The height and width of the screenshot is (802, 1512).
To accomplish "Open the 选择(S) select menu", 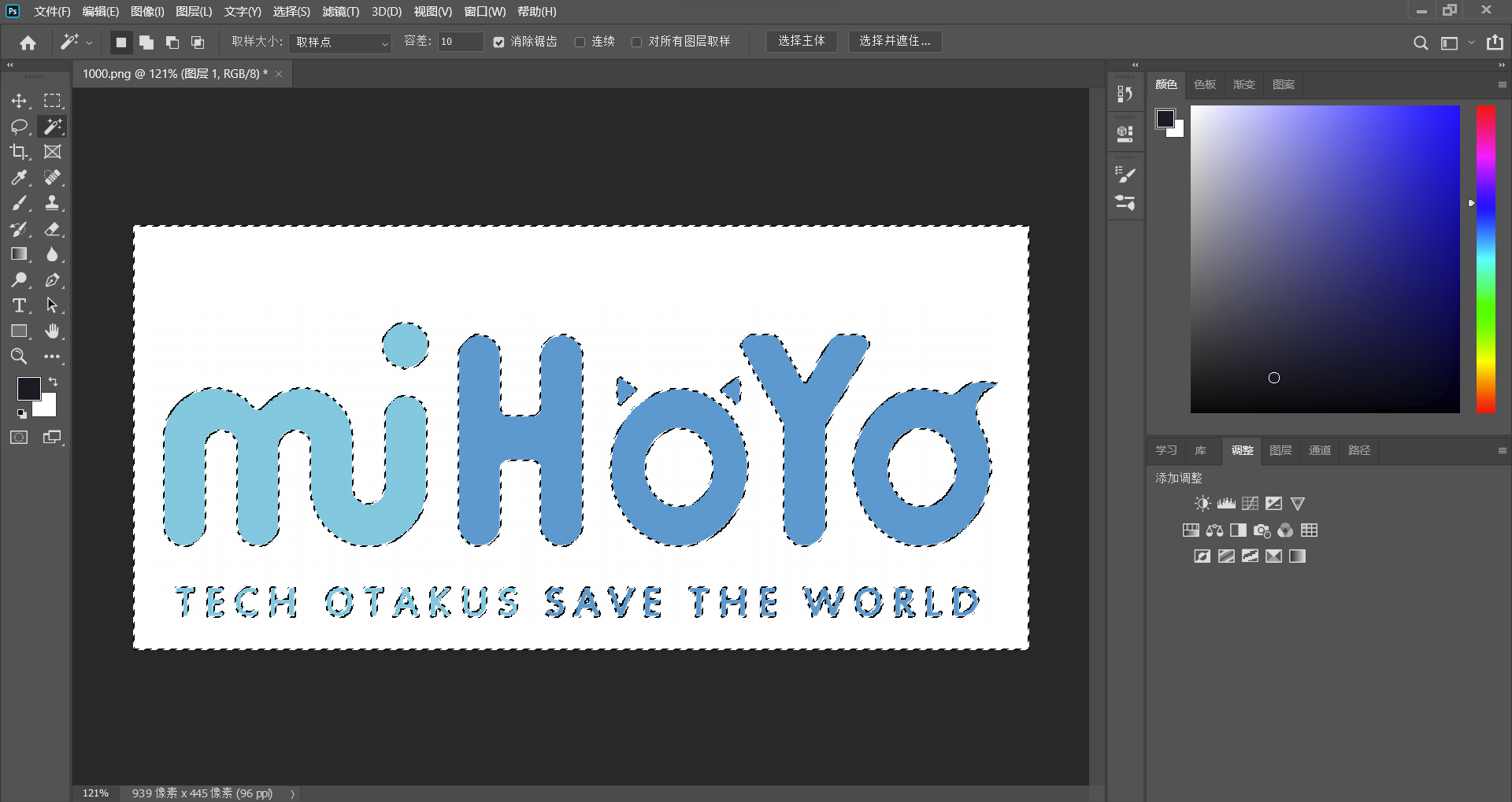I will pos(291,12).
